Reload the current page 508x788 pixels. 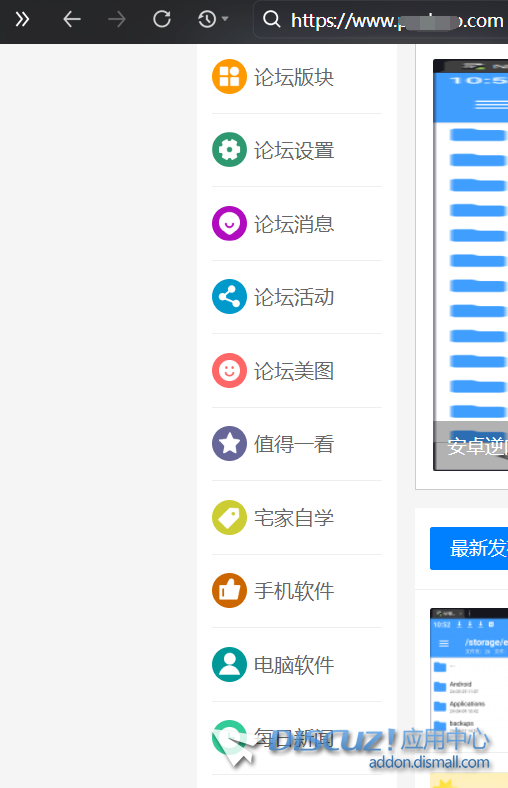[x=162, y=20]
